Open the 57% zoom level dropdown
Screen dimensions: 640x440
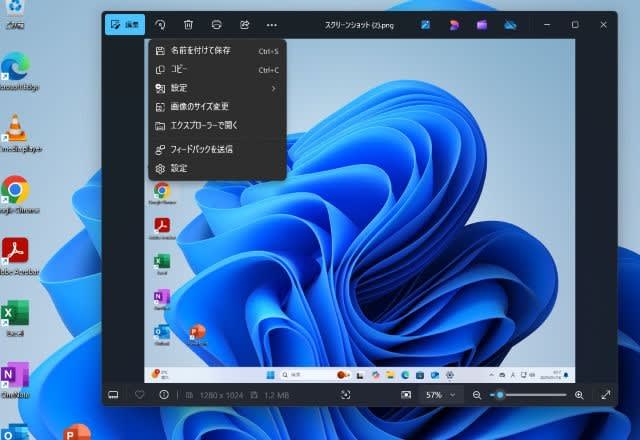(x=440, y=395)
